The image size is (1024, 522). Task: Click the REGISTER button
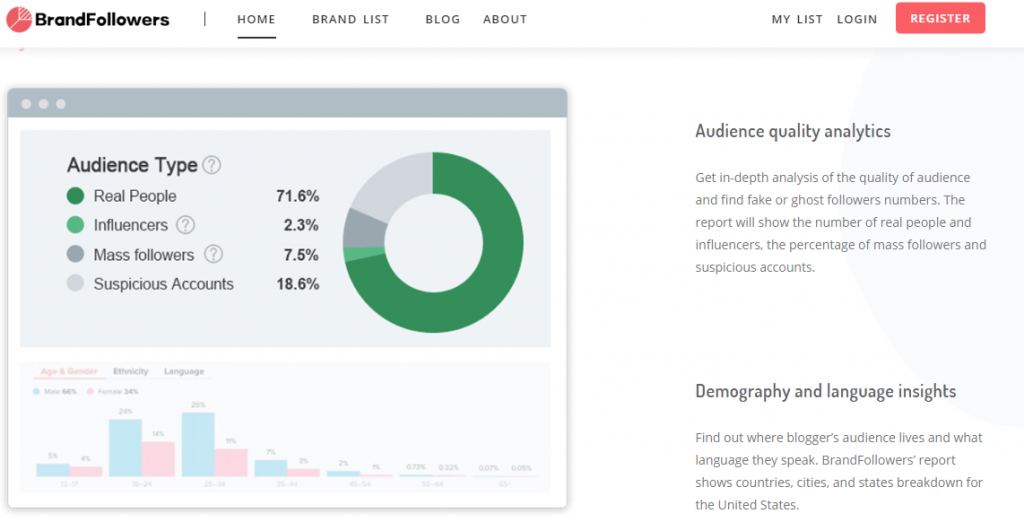(x=940, y=18)
